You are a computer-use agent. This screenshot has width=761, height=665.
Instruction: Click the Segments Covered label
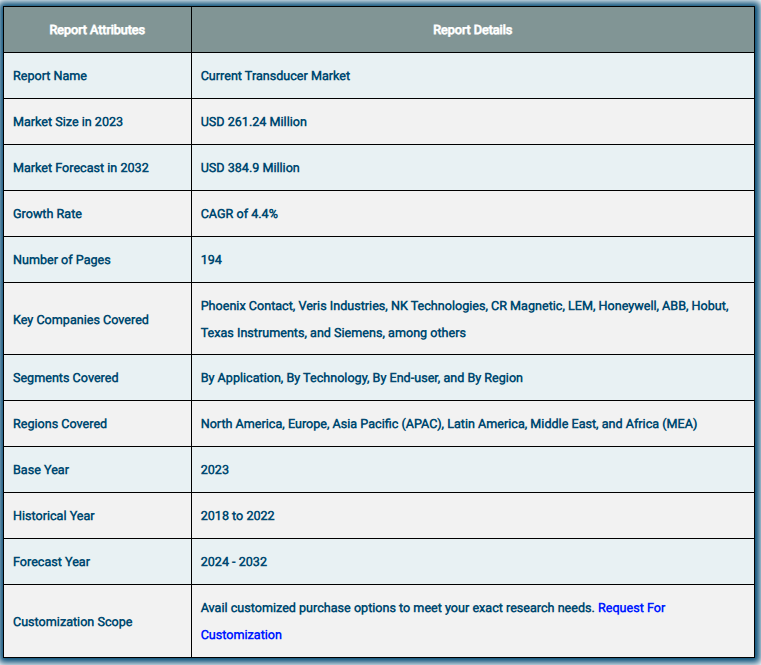66,378
